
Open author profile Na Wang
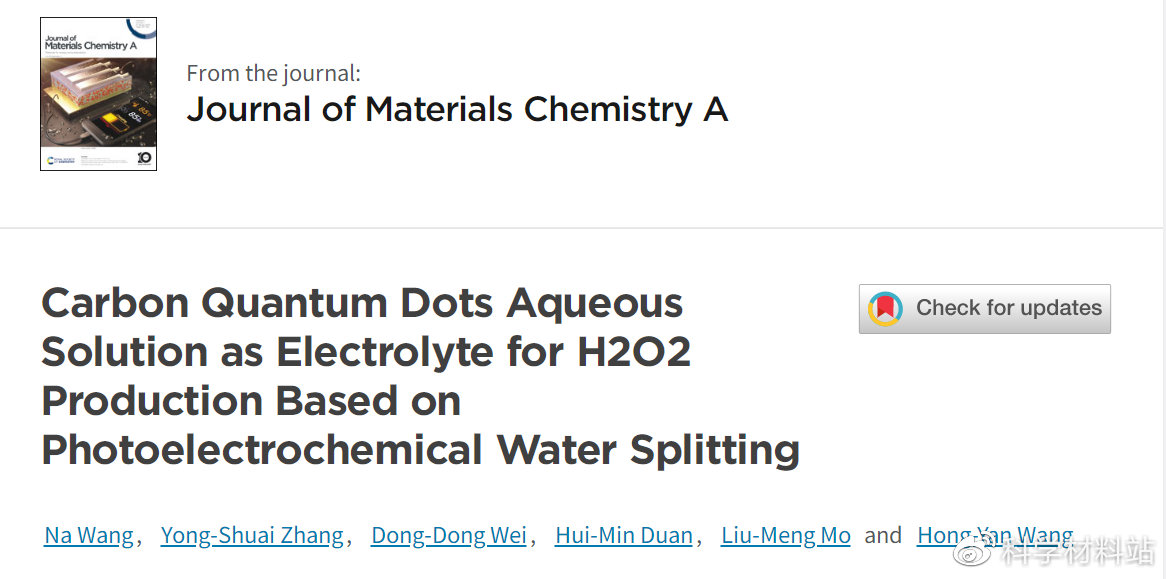pyautogui.click(x=88, y=535)
